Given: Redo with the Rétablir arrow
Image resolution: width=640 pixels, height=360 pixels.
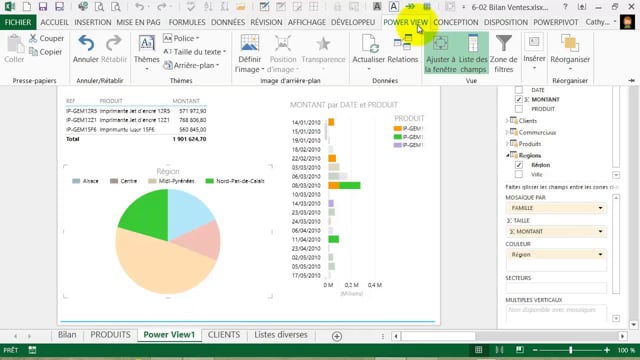Looking at the screenshot, I should coord(113,44).
